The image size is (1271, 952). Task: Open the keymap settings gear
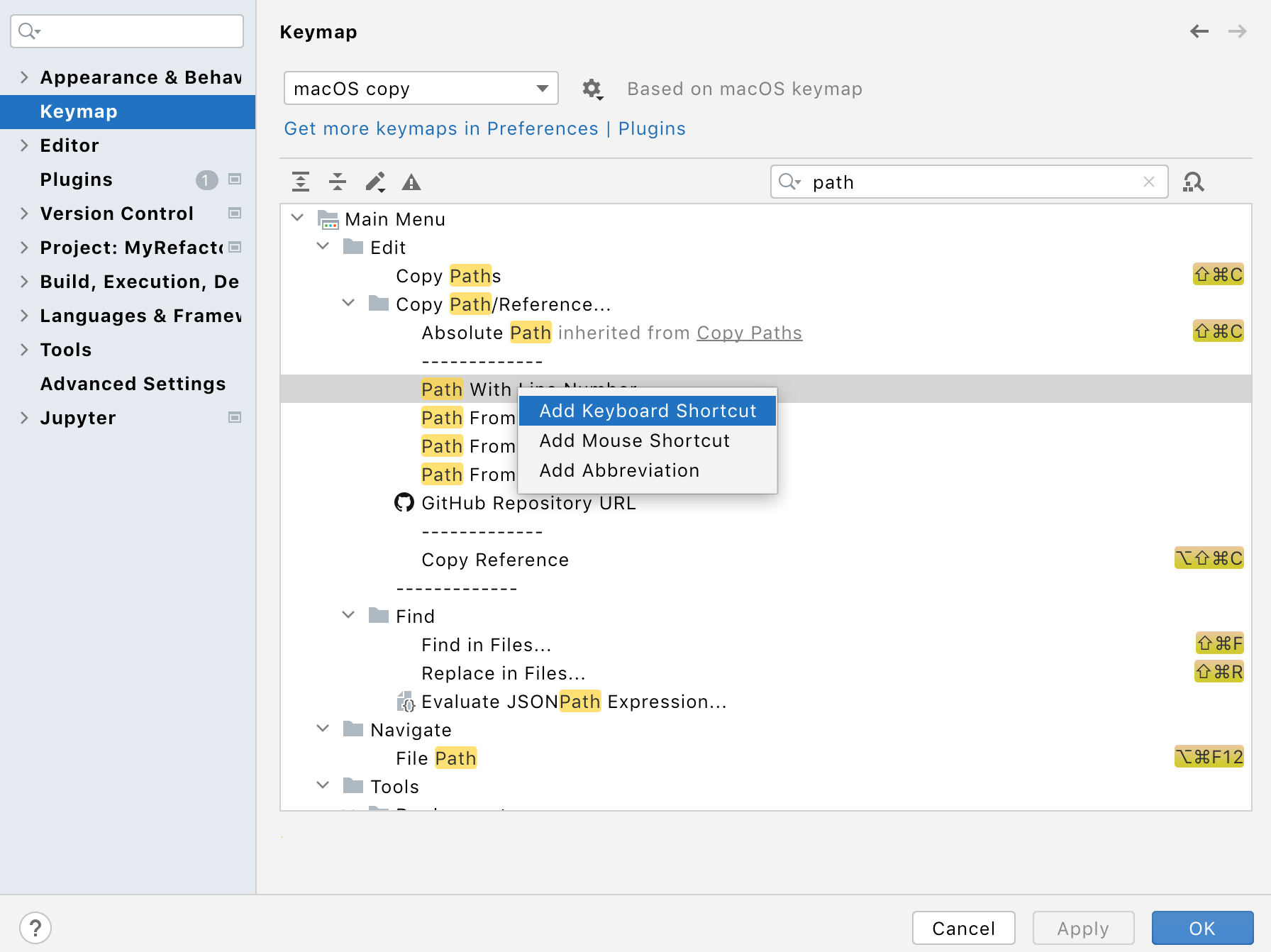coord(592,88)
